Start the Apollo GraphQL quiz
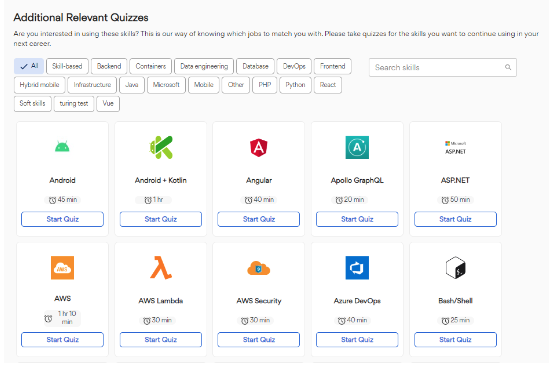 (357, 219)
